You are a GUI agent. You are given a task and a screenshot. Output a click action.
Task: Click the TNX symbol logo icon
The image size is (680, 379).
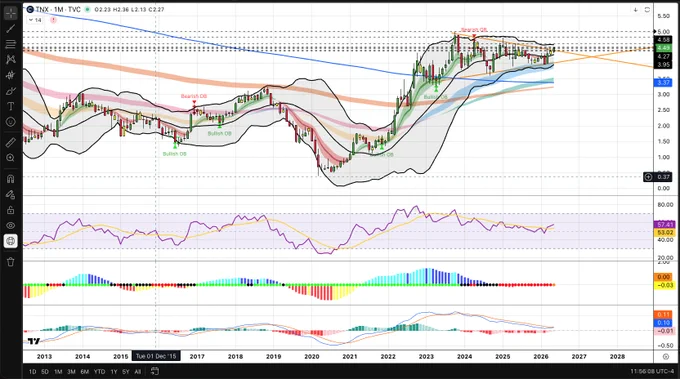click(x=30, y=9)
